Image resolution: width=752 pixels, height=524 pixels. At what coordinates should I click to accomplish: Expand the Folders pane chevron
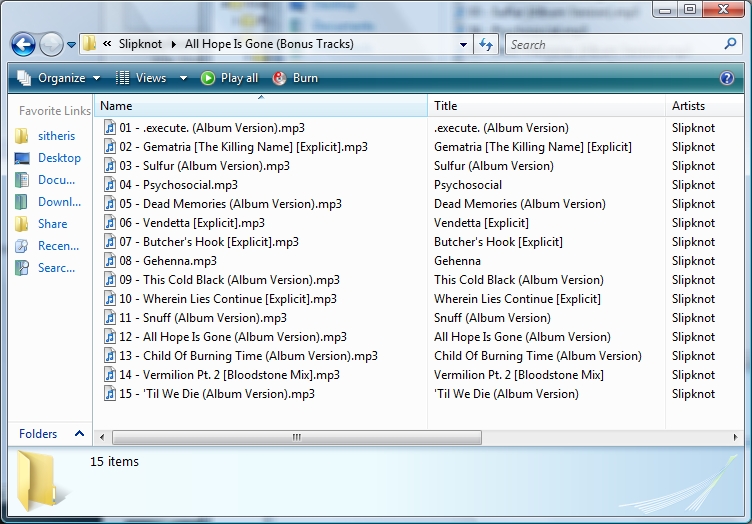(x=79, y=433)
